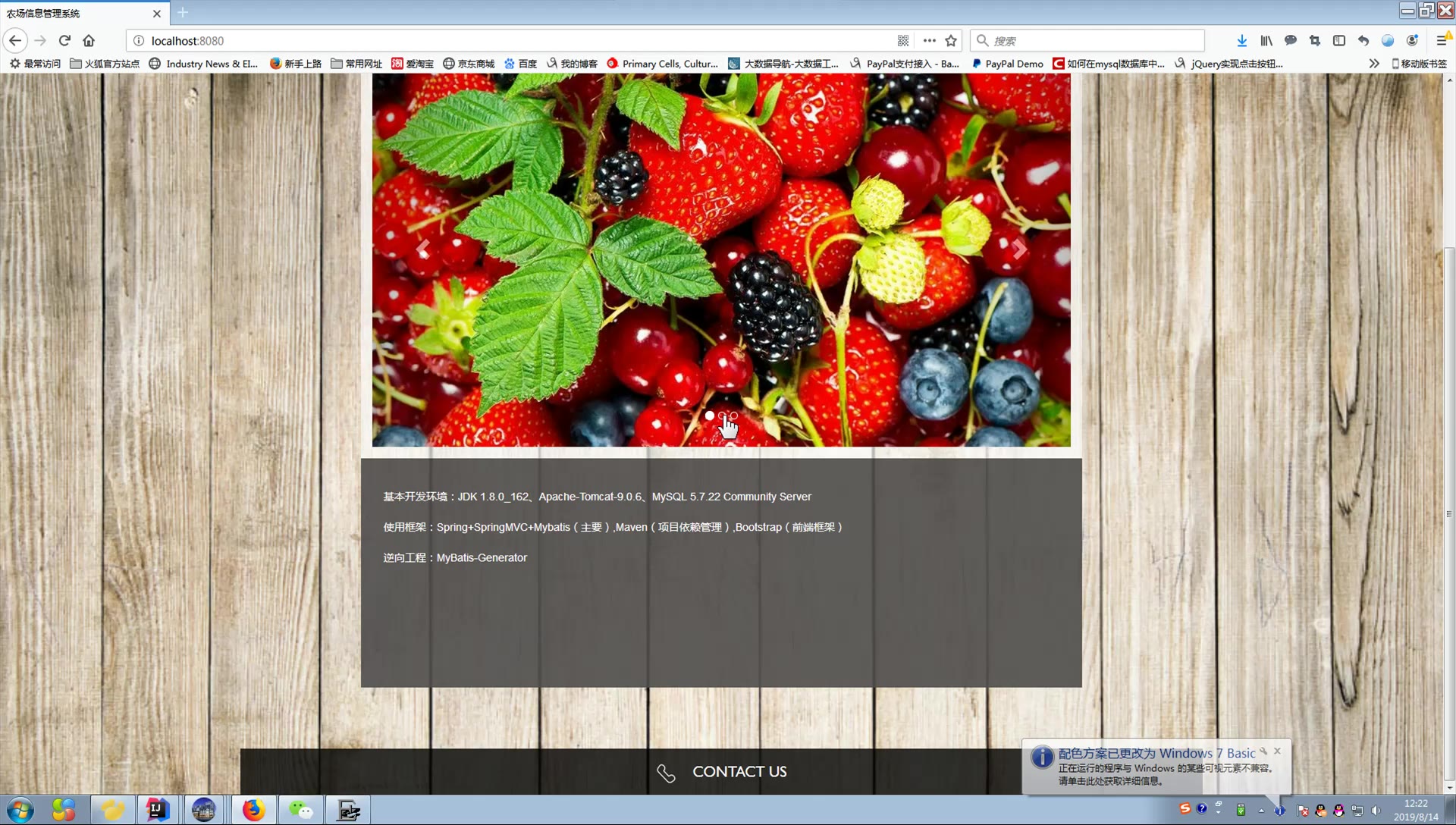1456x825 pixels.
Task: Open Firefox from the Windows taskbar
Action: pyautogui.click(x=253, y=810)
